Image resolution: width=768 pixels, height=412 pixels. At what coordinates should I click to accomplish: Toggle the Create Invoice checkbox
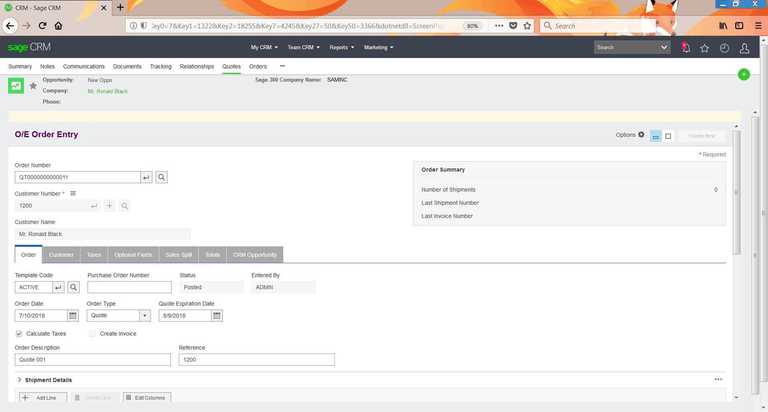click(92, 334)
